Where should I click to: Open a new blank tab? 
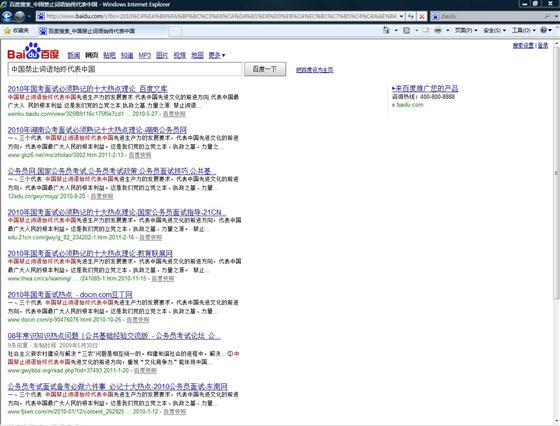click(175, 31)
